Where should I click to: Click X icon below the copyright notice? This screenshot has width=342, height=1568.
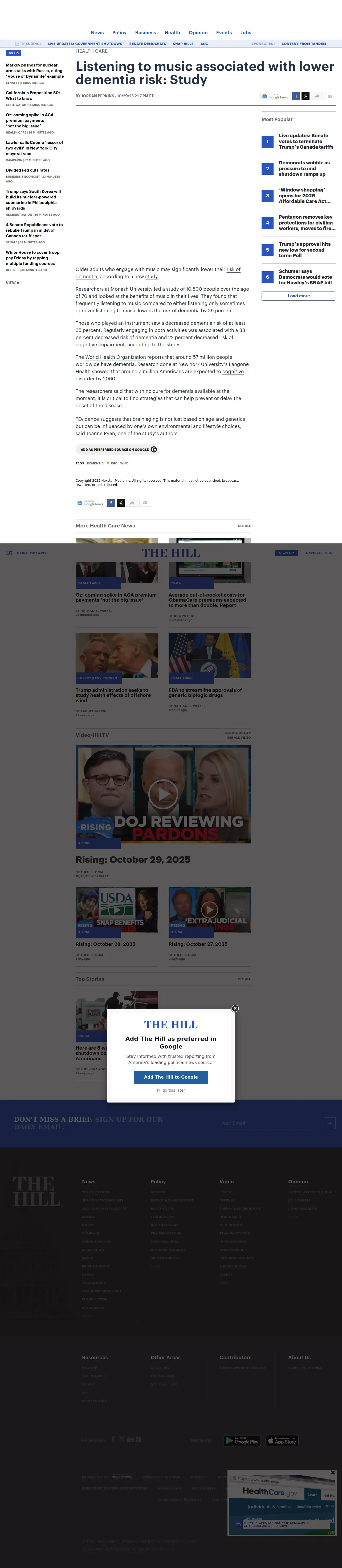point(121,503)
